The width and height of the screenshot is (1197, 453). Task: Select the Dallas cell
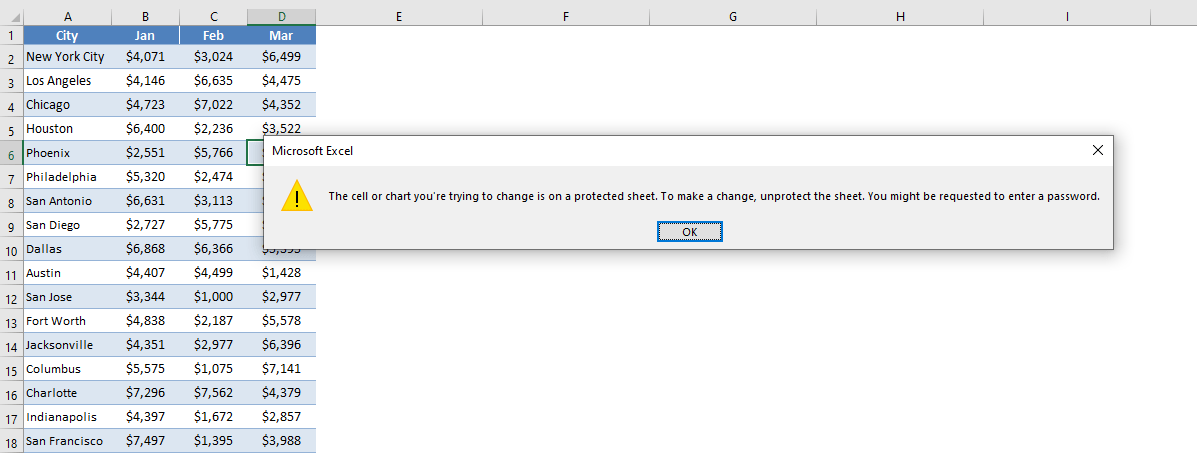coord(67,249)
